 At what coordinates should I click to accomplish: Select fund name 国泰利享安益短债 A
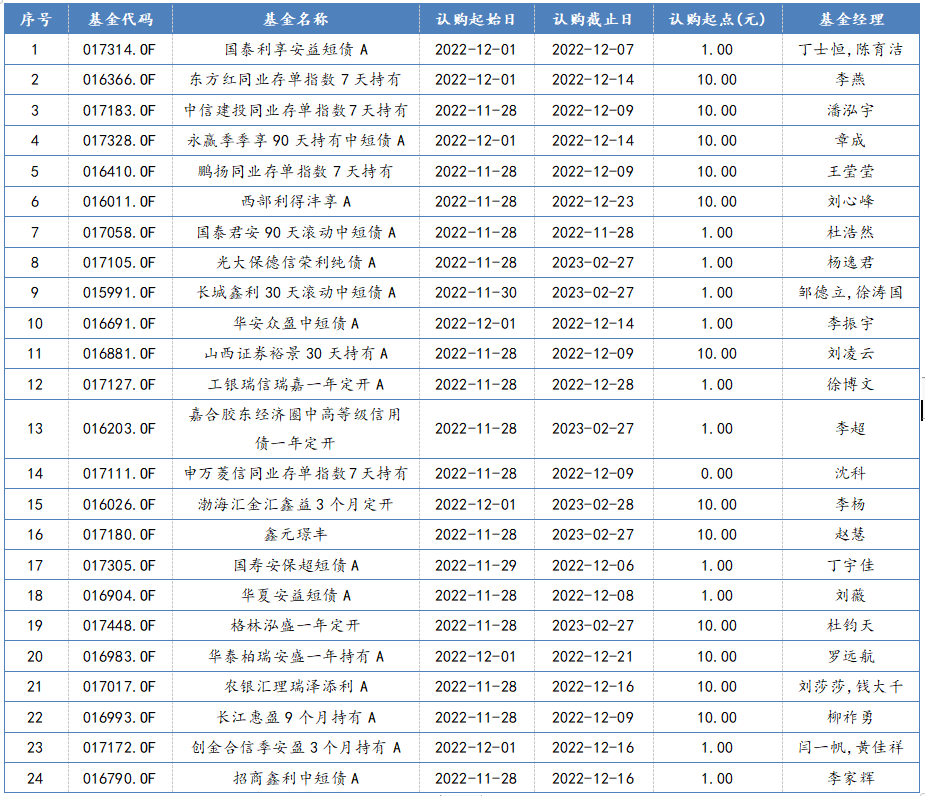pyautogui.click(x=296, y=50)
